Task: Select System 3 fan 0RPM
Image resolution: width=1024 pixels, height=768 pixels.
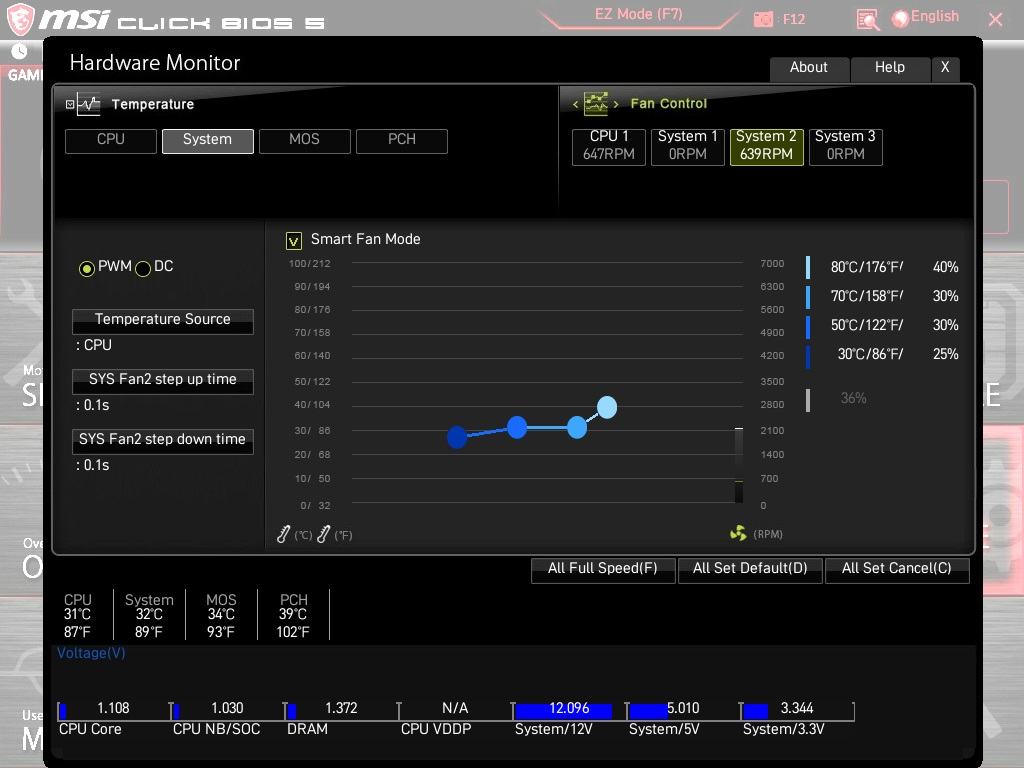Action: coord(846,146)
